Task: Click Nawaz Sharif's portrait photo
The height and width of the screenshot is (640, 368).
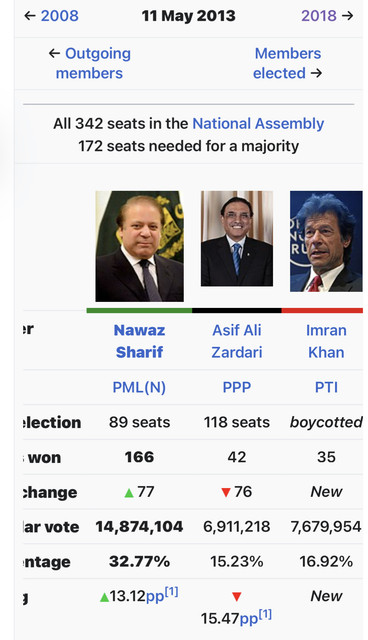Action: click(x=140, y=246)
